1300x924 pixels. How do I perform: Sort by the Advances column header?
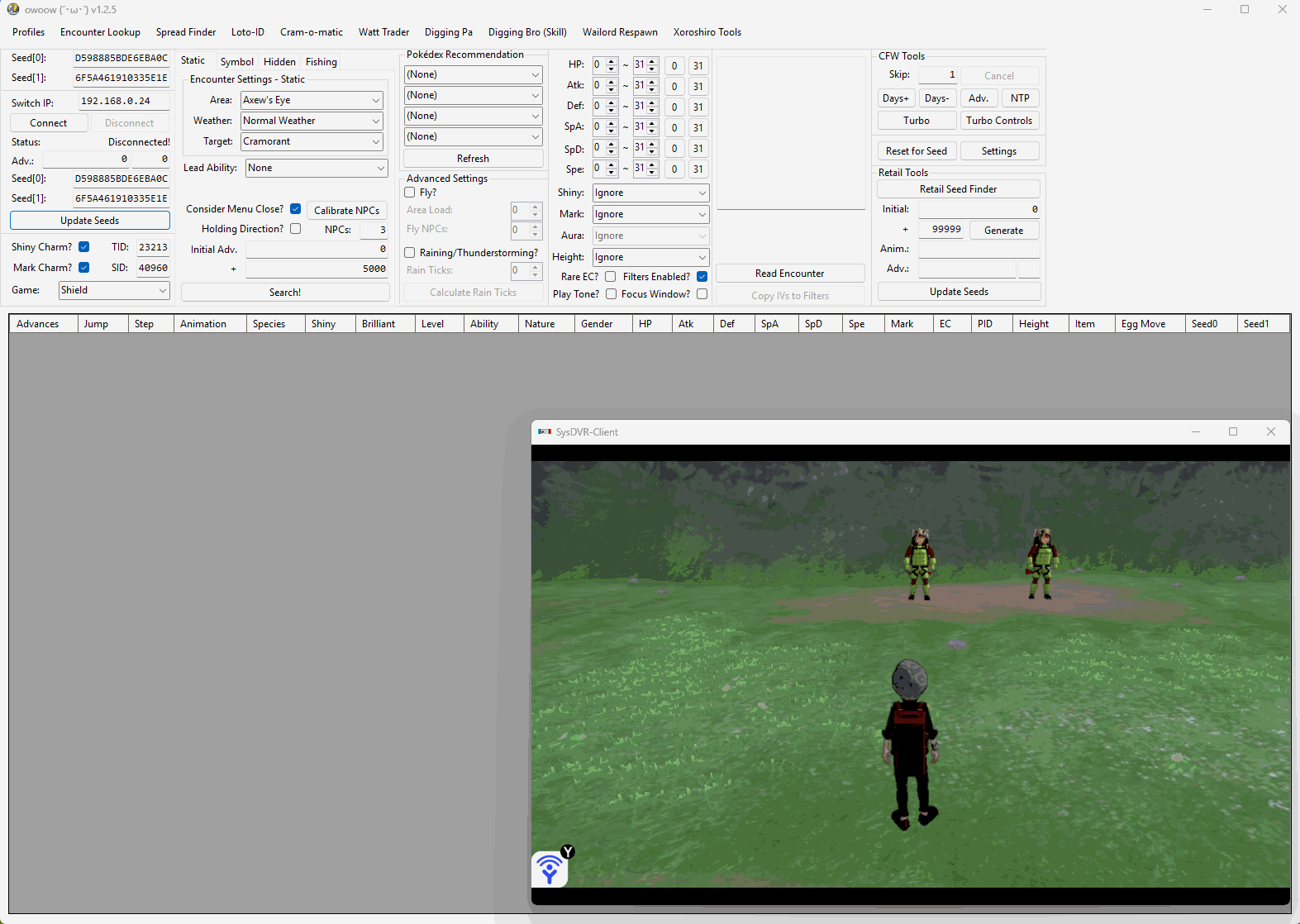click(x=43, y=324)
